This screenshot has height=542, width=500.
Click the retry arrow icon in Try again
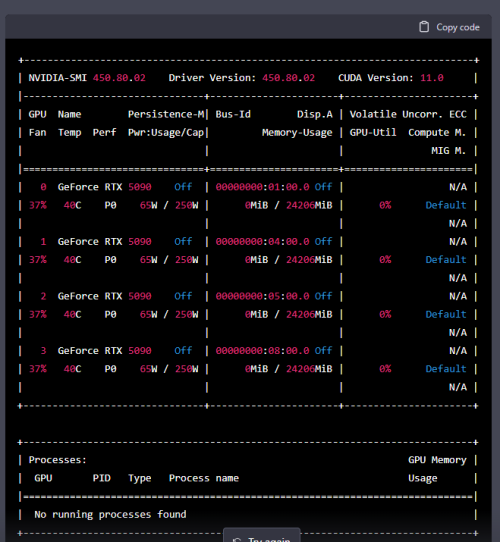(237, 540)
